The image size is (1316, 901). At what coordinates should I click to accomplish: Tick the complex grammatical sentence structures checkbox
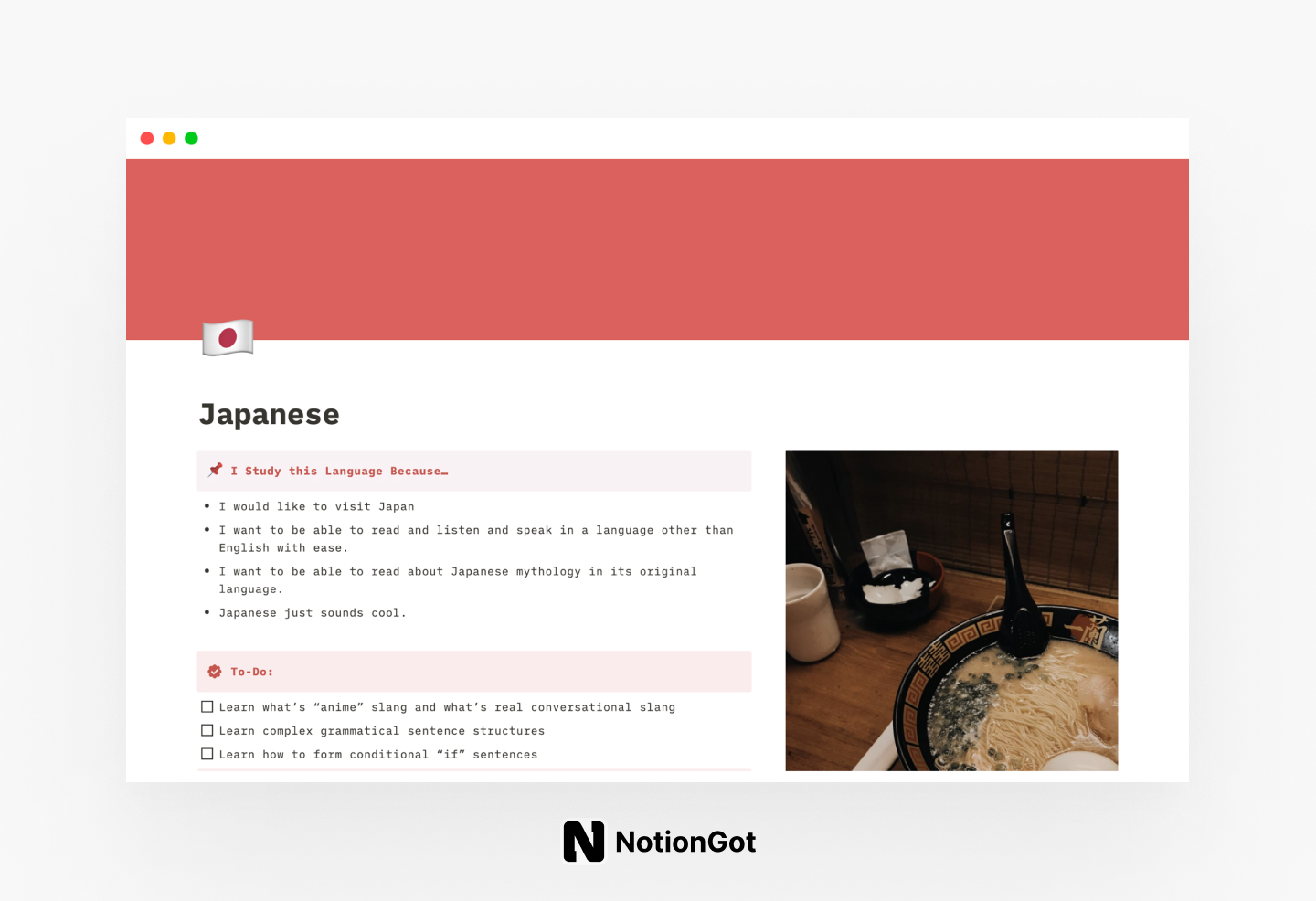point(207,731)
